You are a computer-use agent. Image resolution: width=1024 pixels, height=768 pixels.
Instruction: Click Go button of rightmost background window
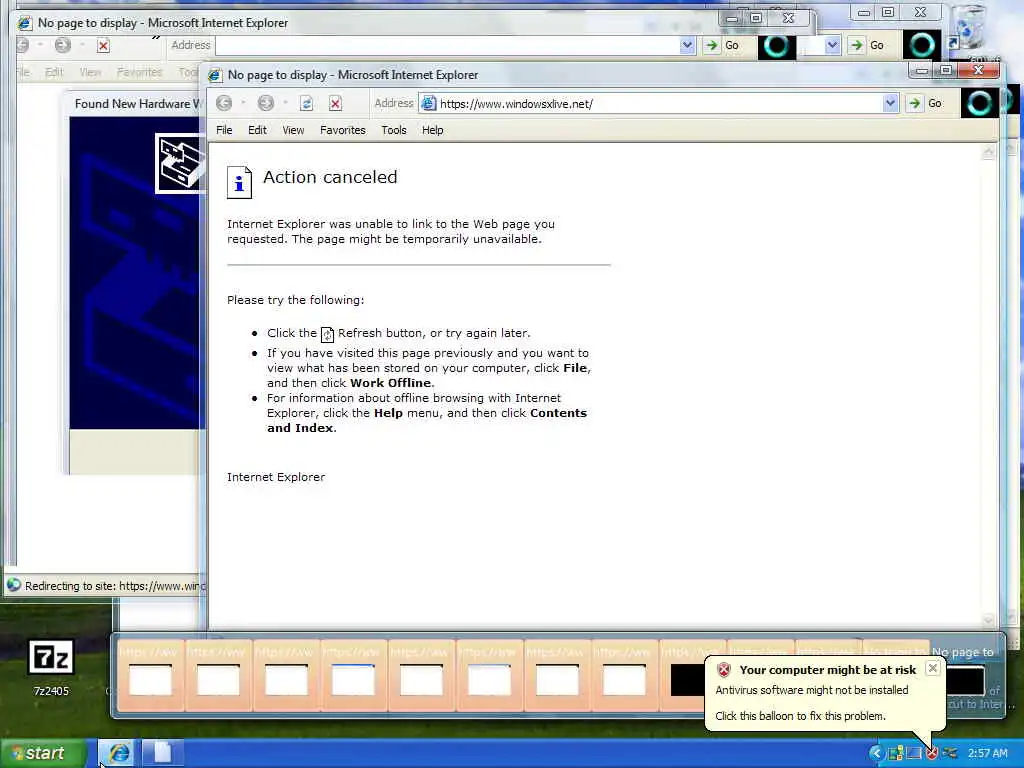(x=867, y=46)
